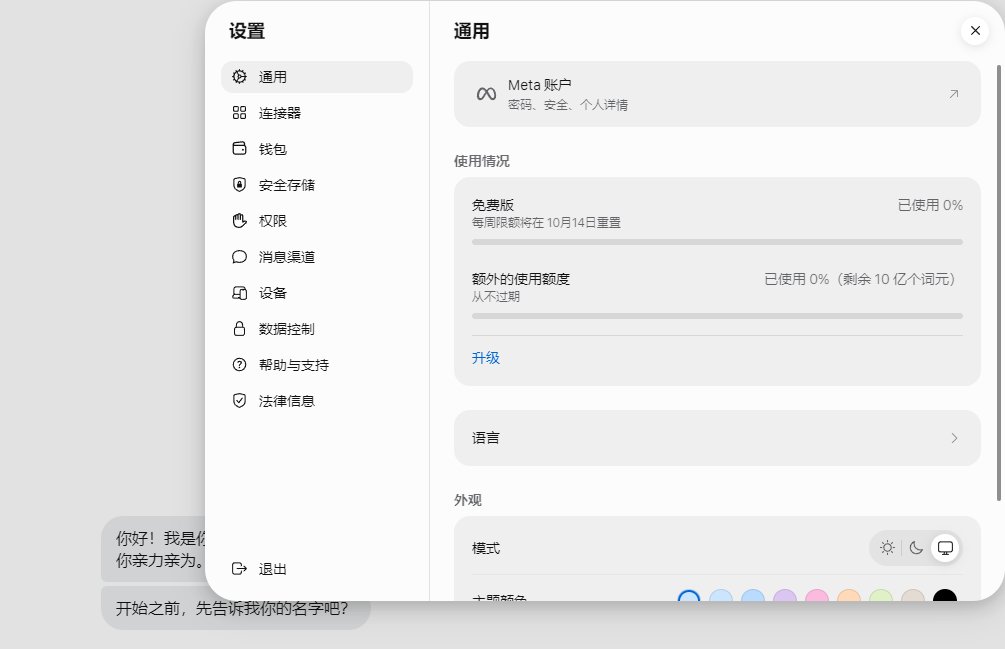Open the 钱包 wallet icon in sidebar

pyautogui.click(x=239, y=149)
